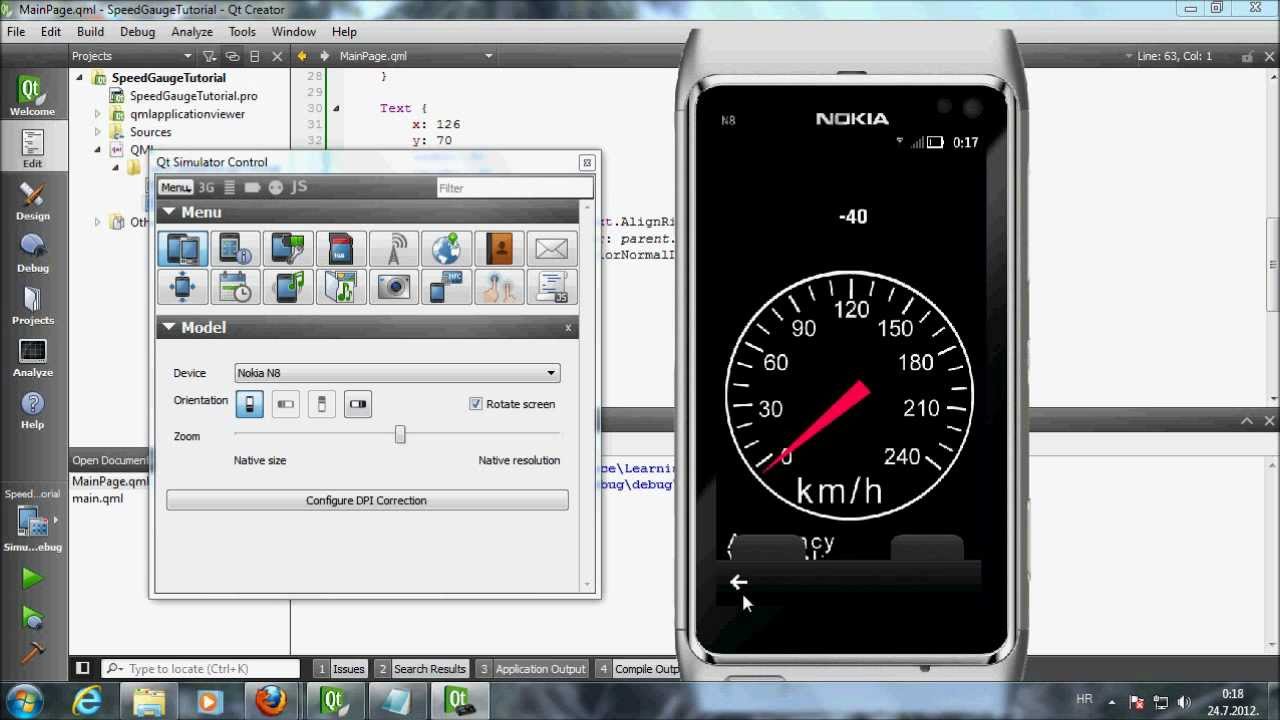The image size is (1280, 720).
Task: Open the contacts address book icon
Action: [499, 248]
